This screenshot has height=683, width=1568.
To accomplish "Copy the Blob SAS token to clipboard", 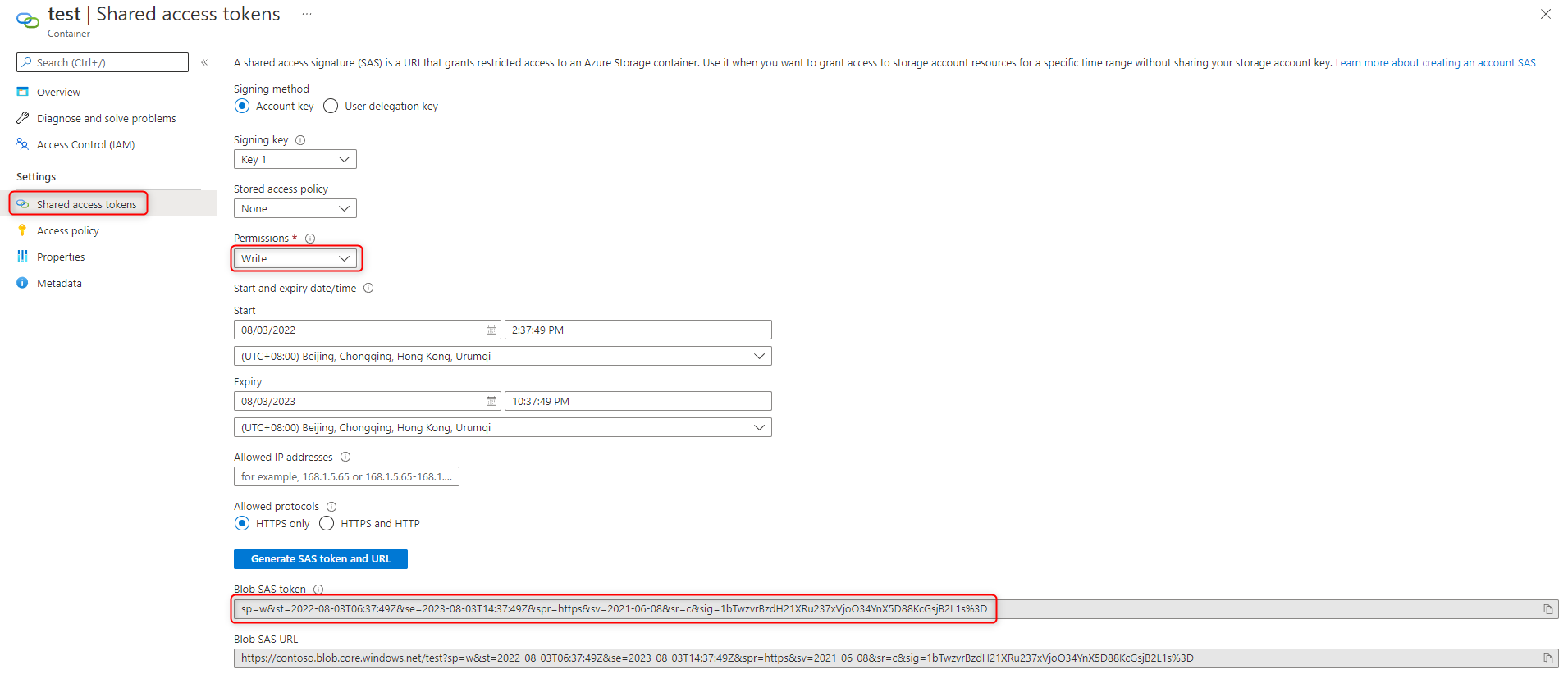I will 1547,609.
